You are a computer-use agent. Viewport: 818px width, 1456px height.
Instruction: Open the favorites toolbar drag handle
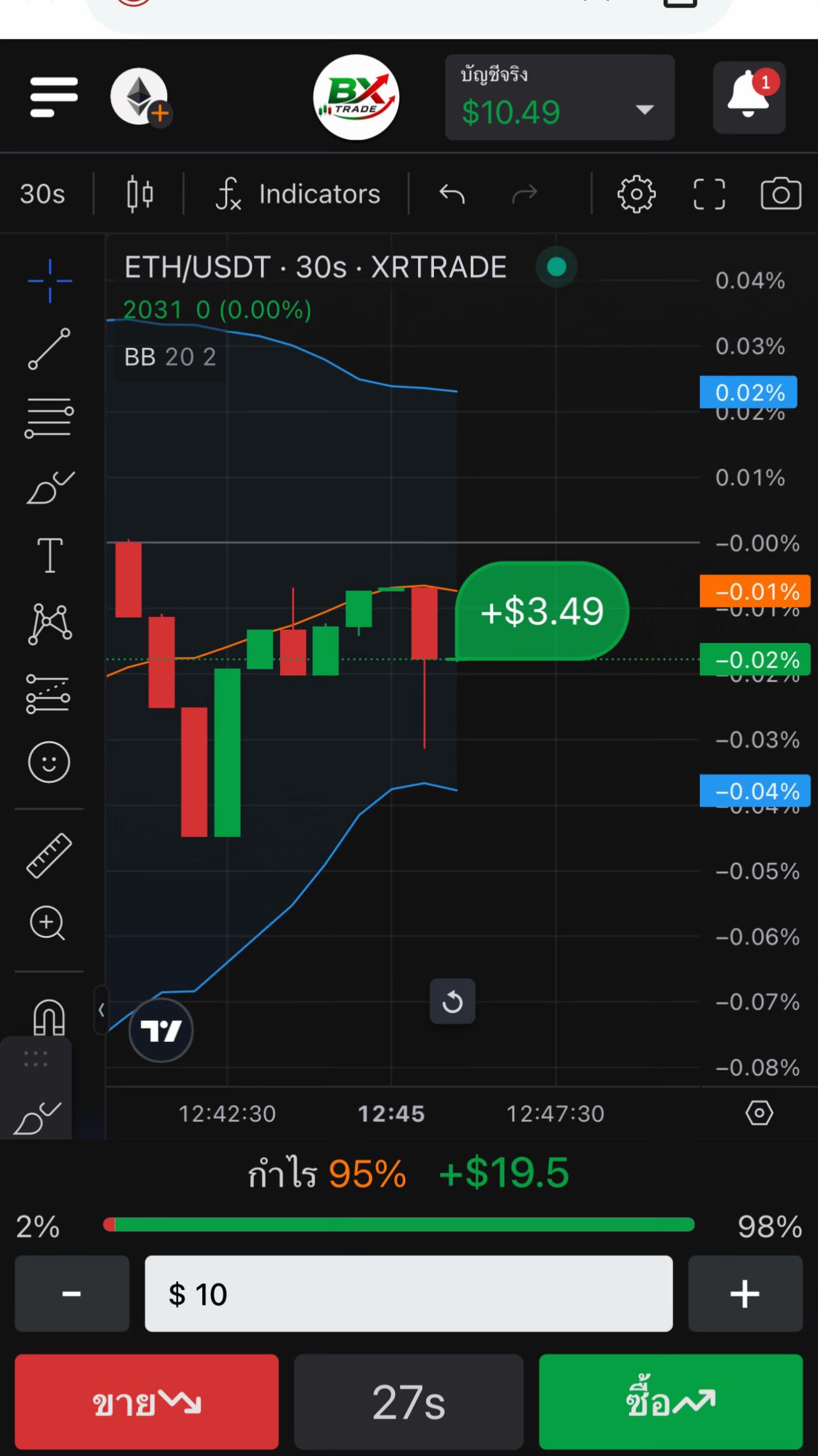pos(36,1059)
